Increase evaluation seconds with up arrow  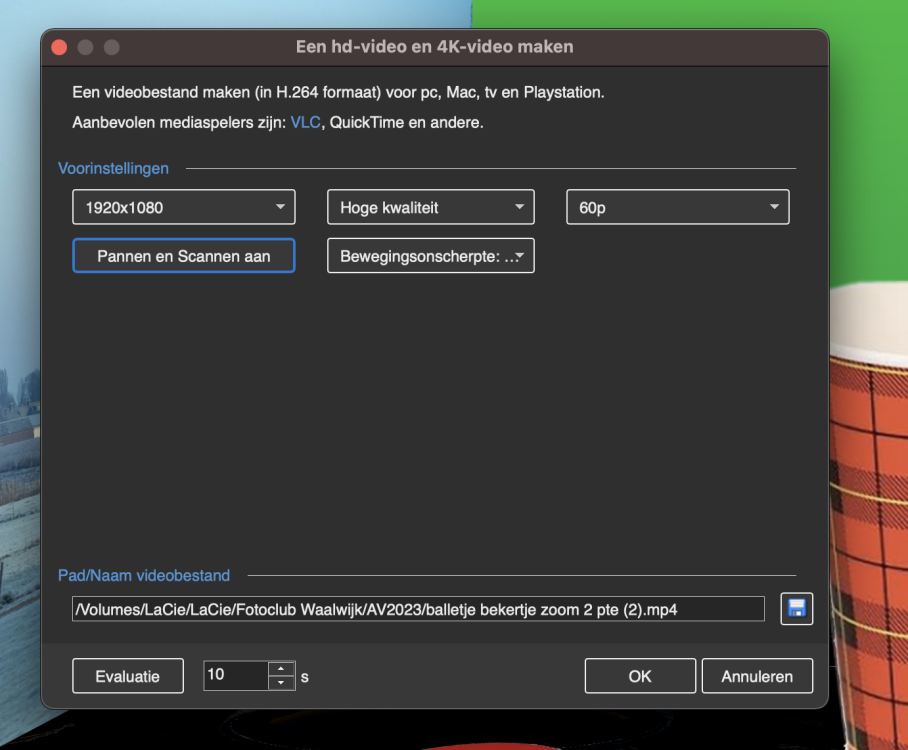tap(282, 668)
